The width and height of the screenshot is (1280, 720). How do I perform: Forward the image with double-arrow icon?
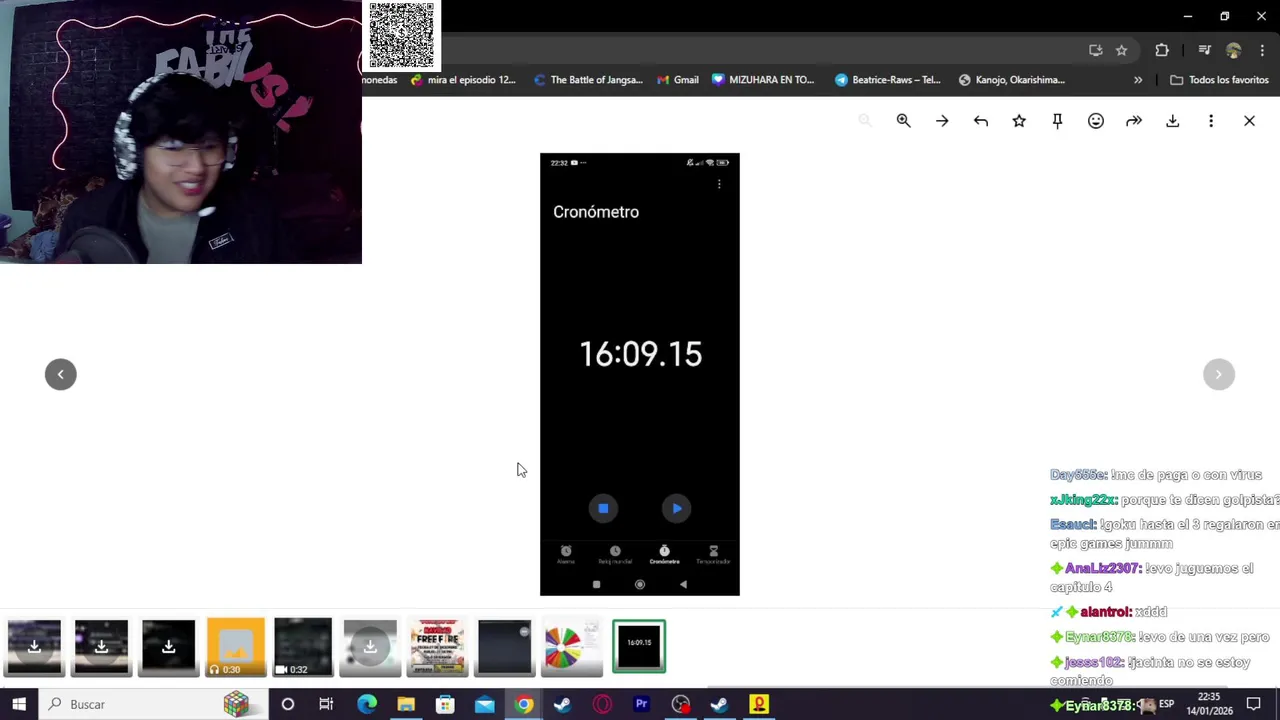click(x=1134, y=121)
